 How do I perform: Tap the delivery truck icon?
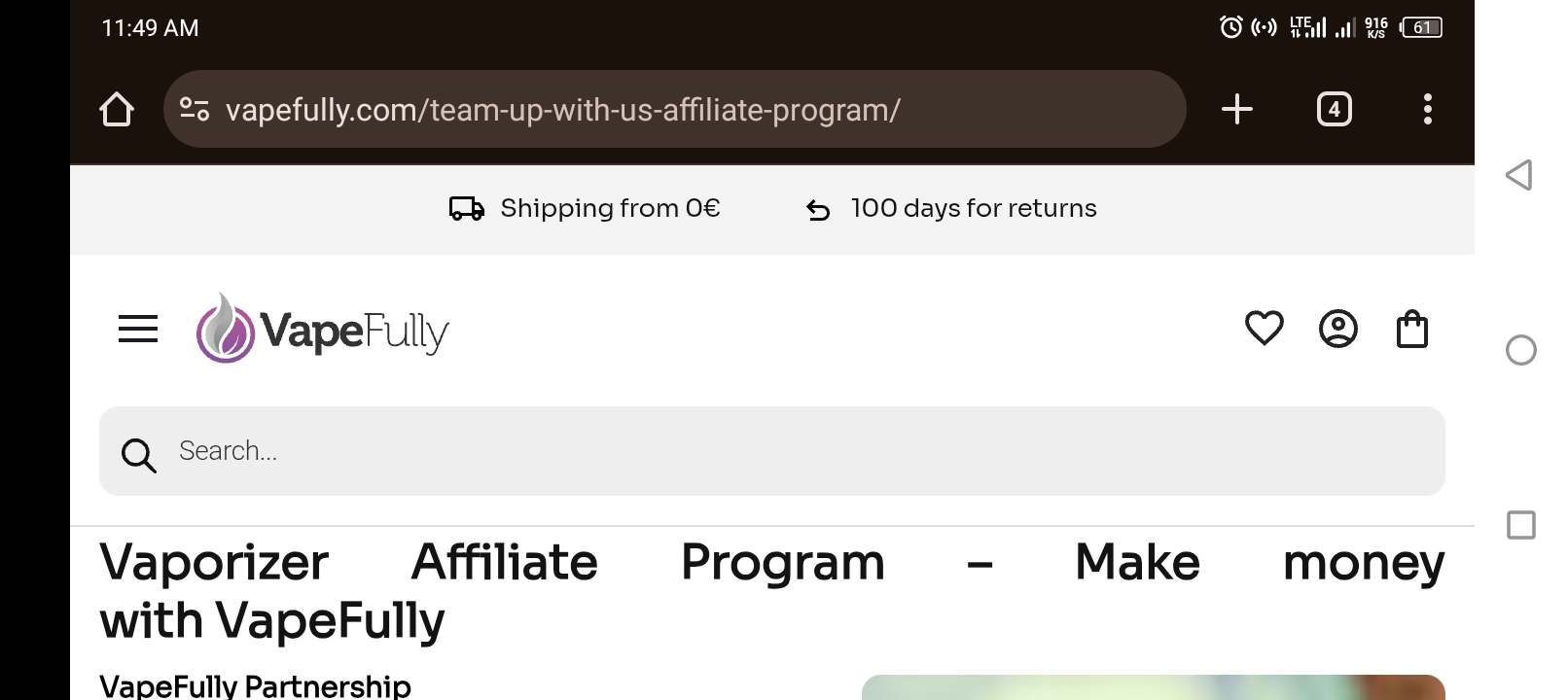[x=467, y=208]
